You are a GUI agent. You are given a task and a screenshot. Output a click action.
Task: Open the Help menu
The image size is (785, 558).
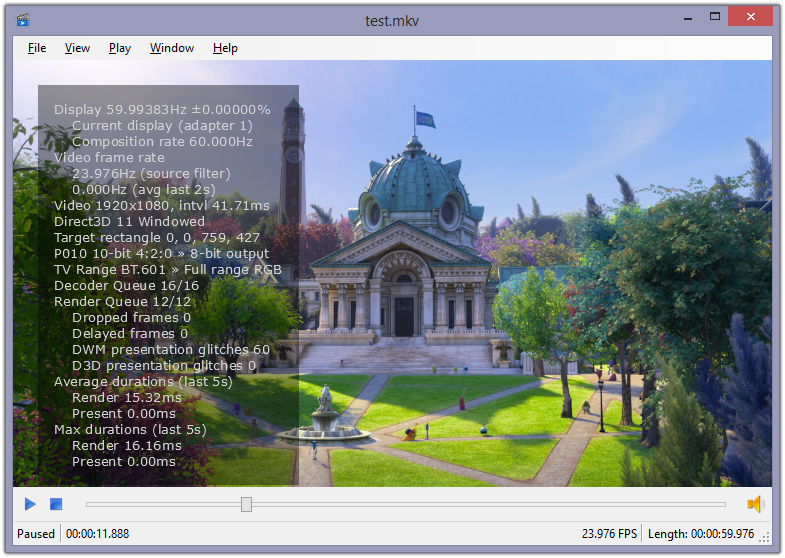(225, 48)
